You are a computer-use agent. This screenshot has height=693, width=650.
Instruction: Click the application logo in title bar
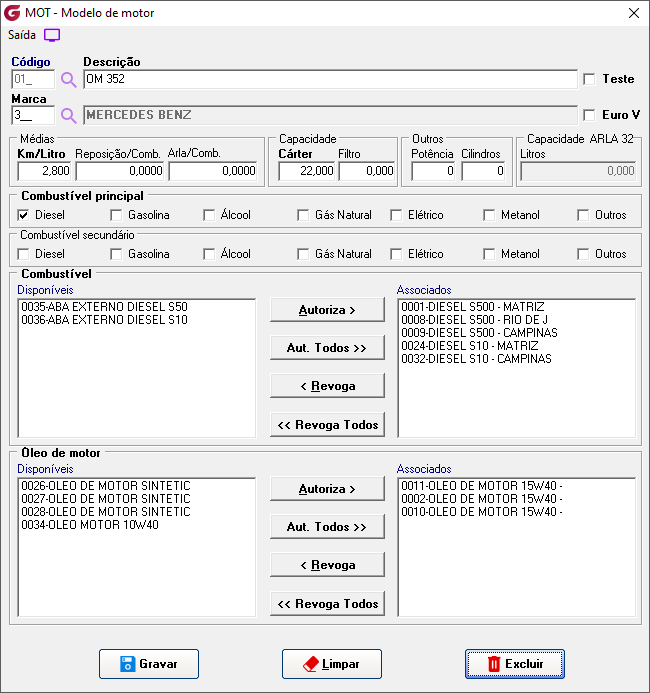(12, 13)
